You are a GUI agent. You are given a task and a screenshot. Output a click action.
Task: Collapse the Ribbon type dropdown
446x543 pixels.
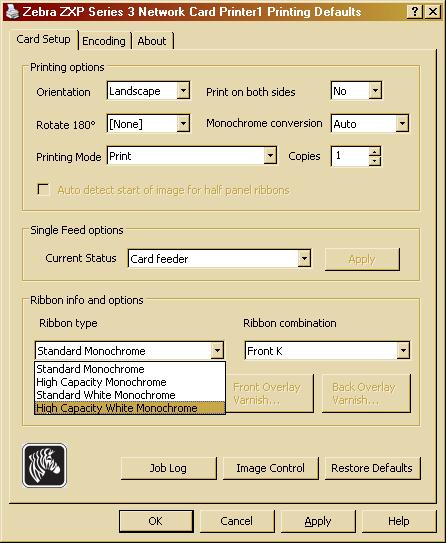(217, 350)
